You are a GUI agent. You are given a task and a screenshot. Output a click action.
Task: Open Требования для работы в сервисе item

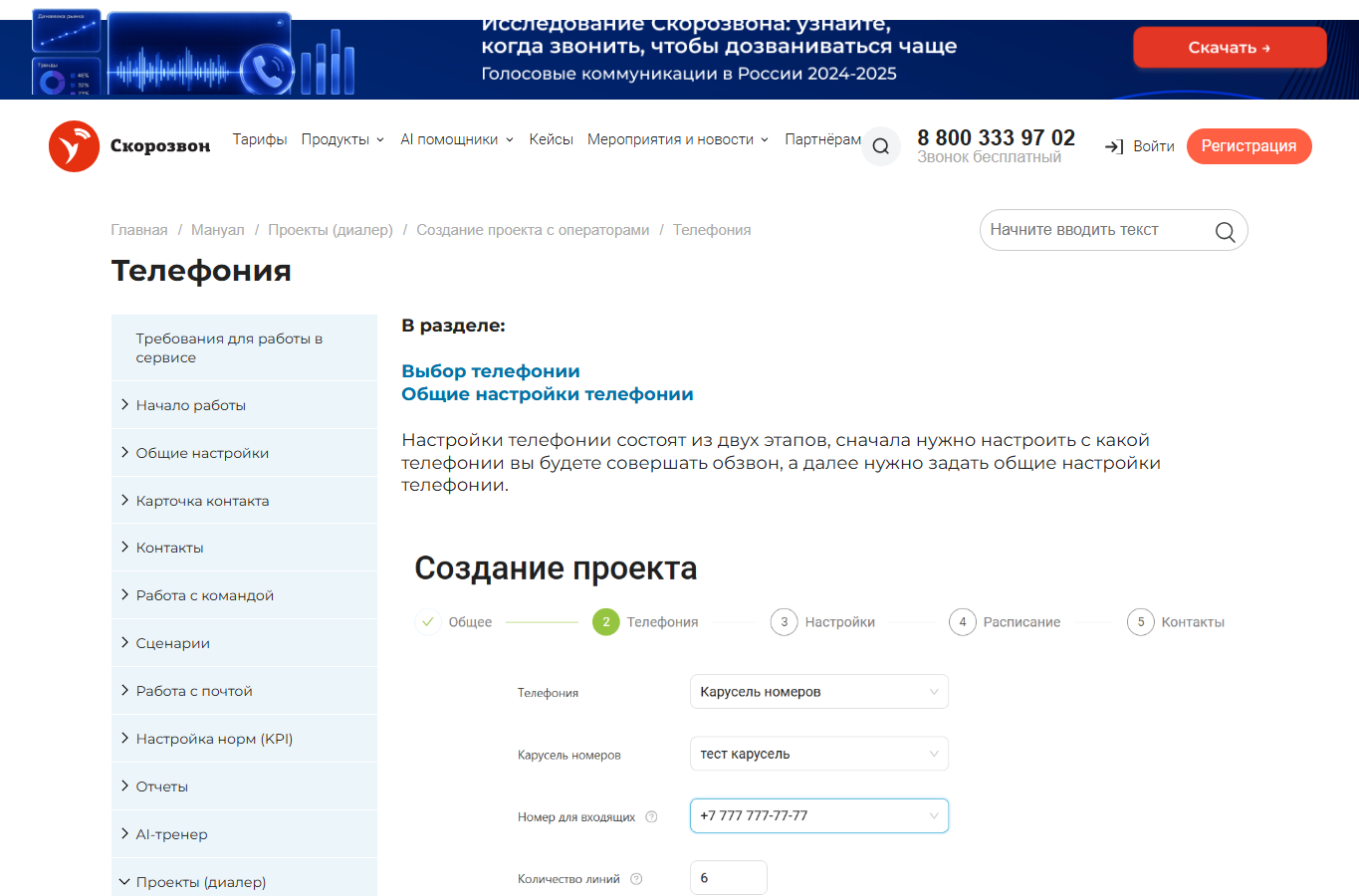[244, 347]
